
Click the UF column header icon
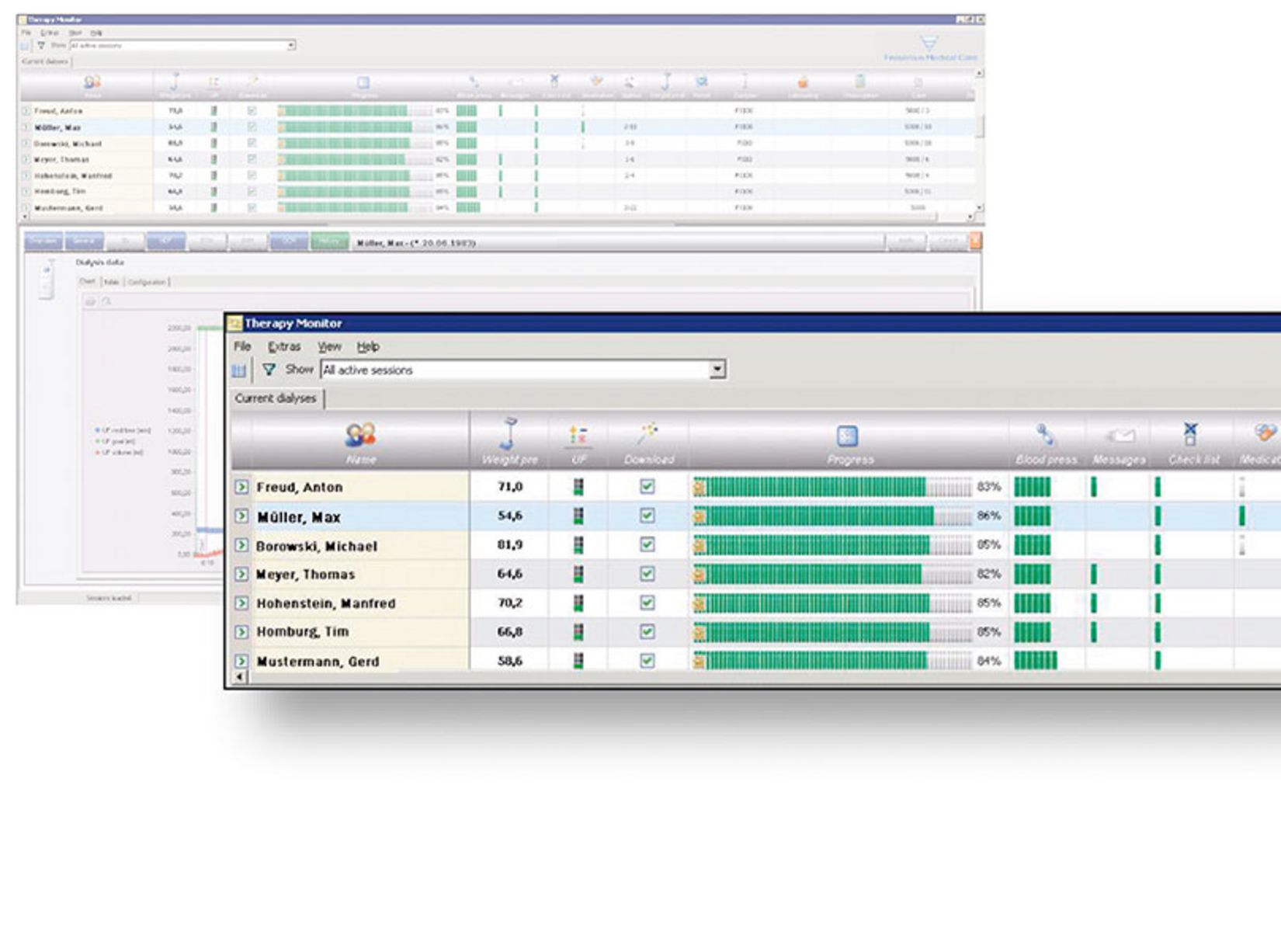click(x=578, y=435)
